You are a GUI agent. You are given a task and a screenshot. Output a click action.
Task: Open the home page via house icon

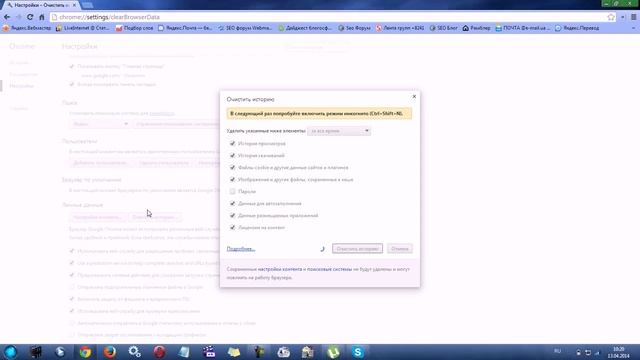point(41,17)
